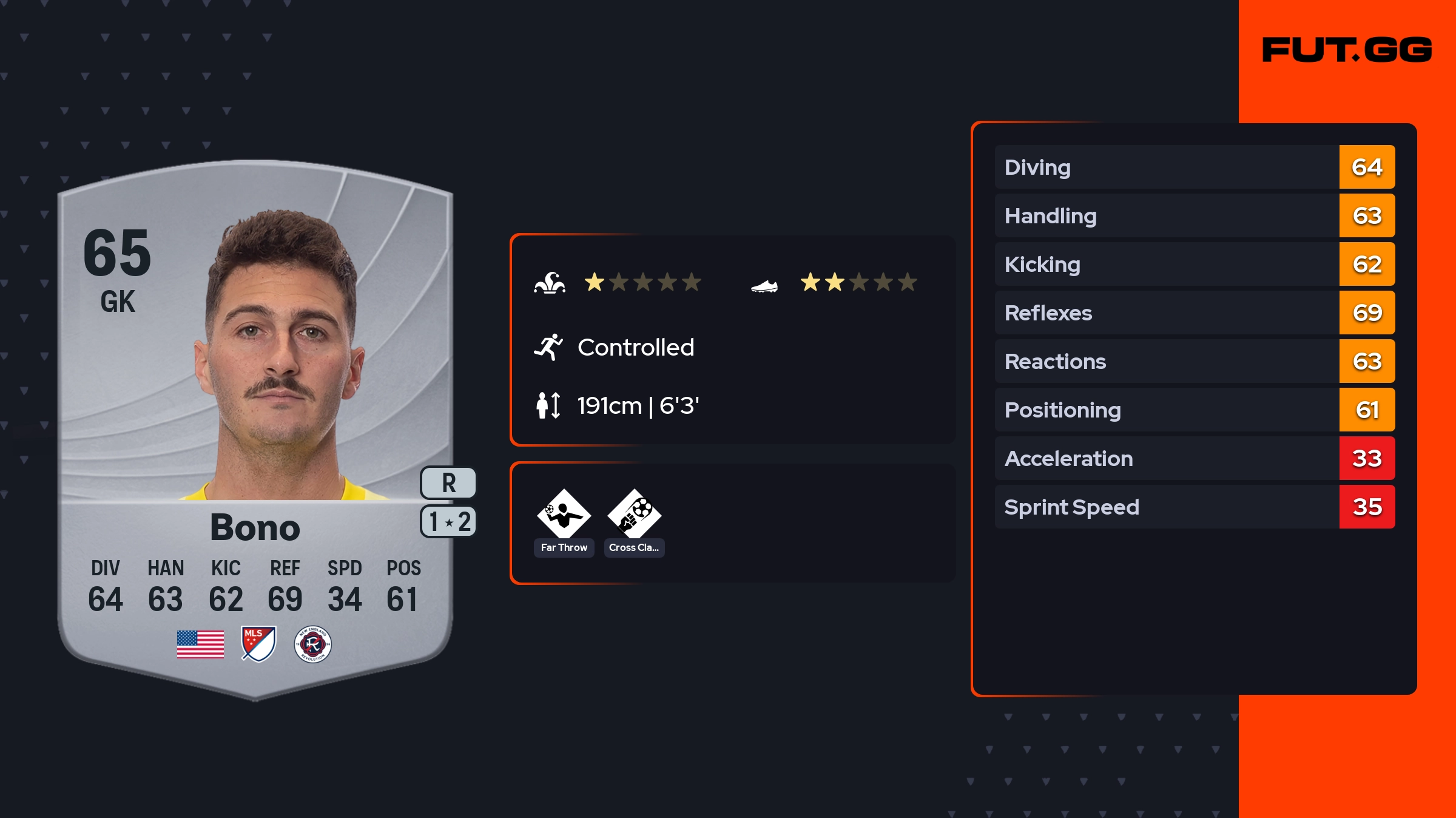Select the Reflexes stat row
The height and width of the screenshot is (818, 1456).
point(1195,313)
